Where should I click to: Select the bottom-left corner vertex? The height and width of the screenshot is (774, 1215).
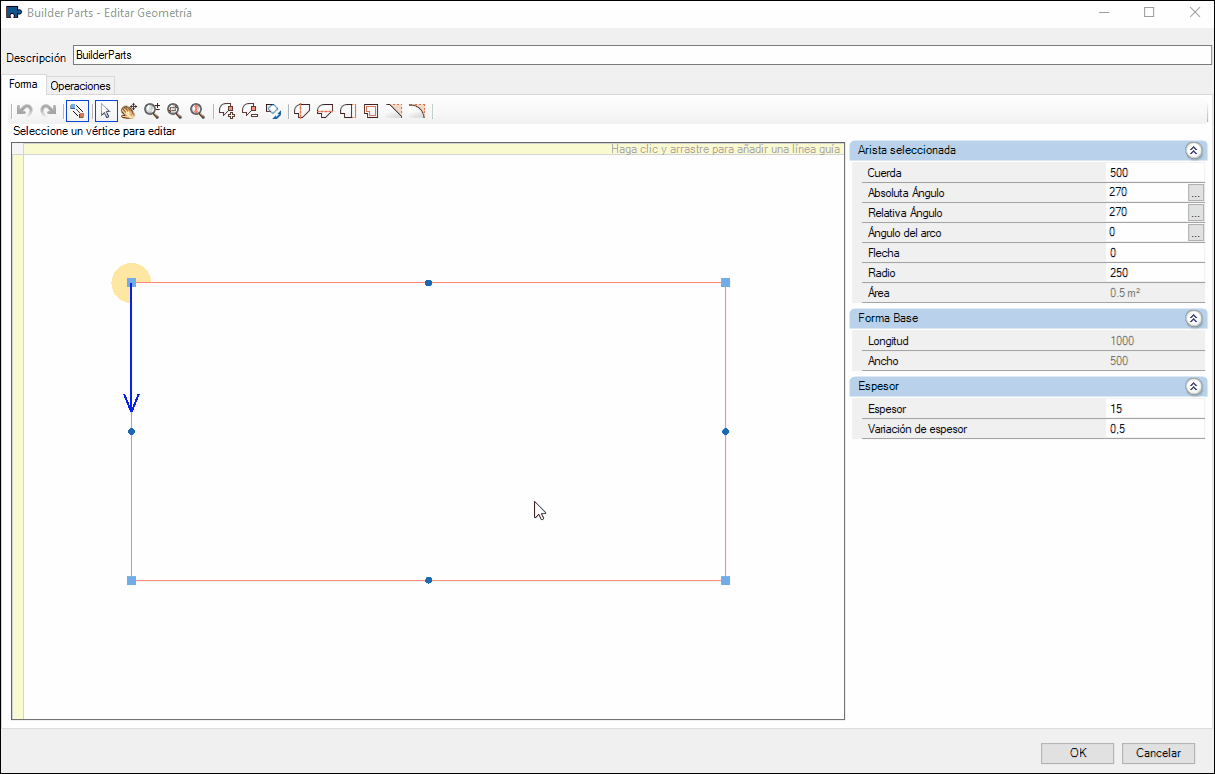click(x=131, y=580)
